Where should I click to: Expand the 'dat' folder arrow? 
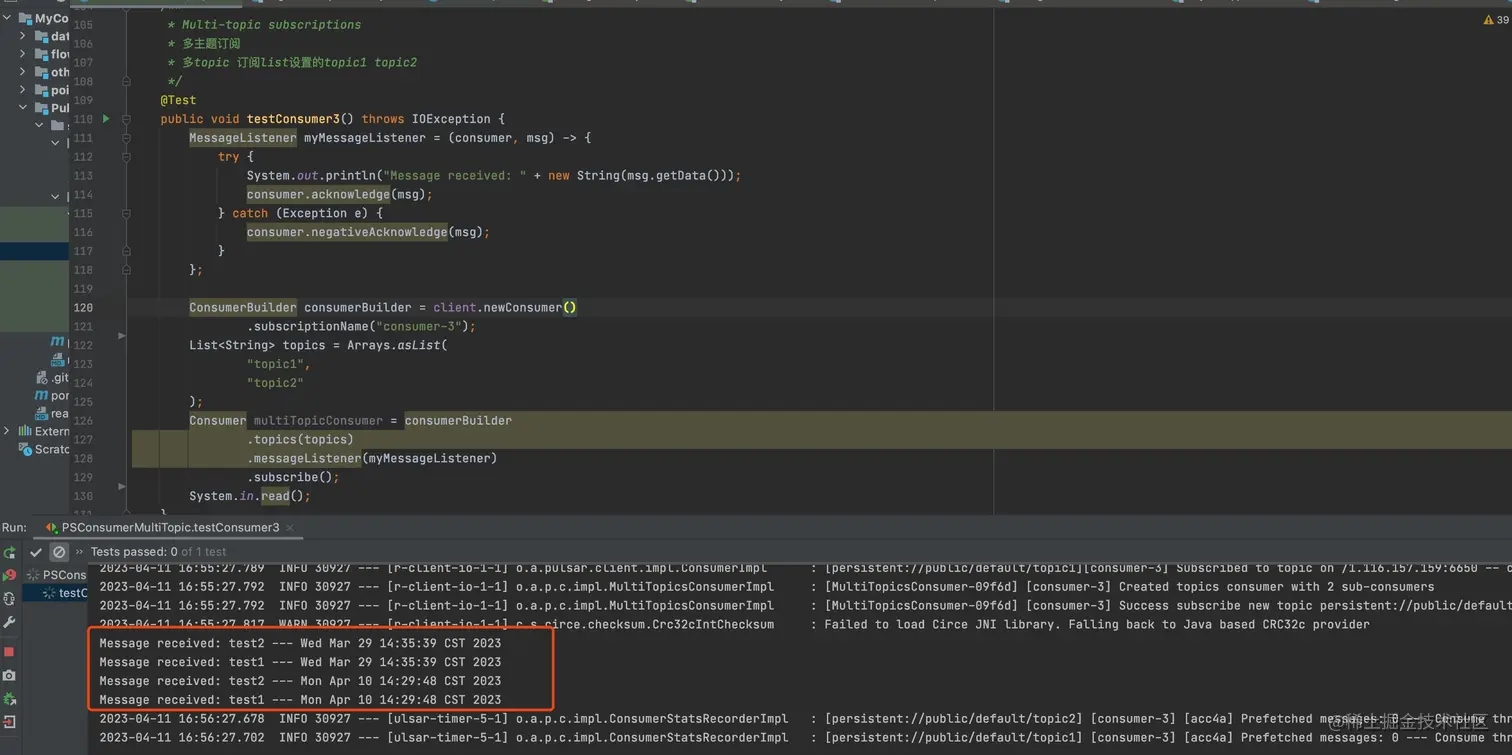22,36
